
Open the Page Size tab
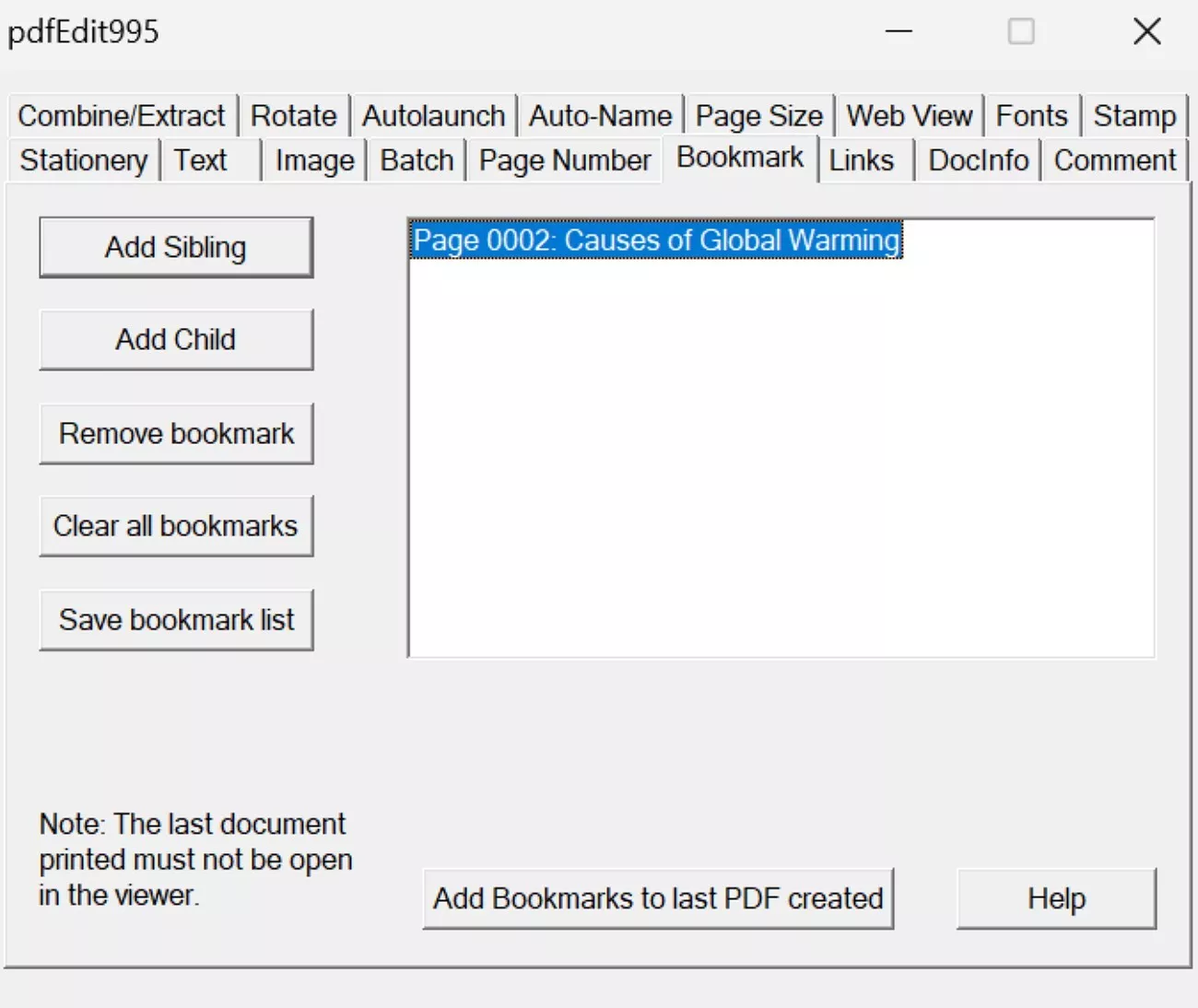[758, 115]
